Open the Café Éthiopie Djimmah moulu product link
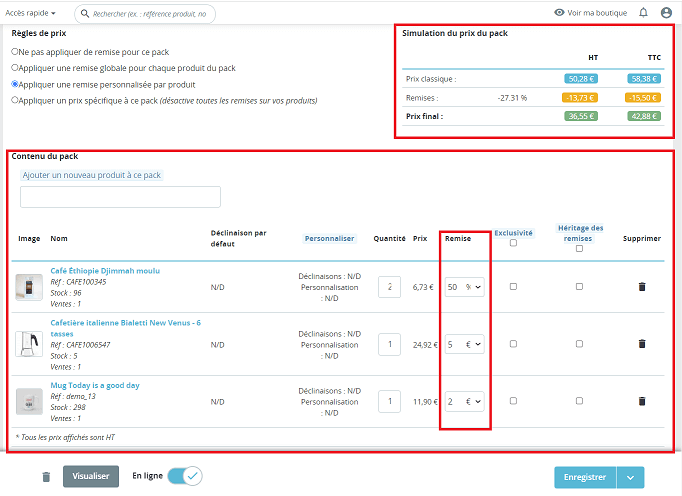Image resolution: width=682 pixels, height=496 pixels. point(105,270)
